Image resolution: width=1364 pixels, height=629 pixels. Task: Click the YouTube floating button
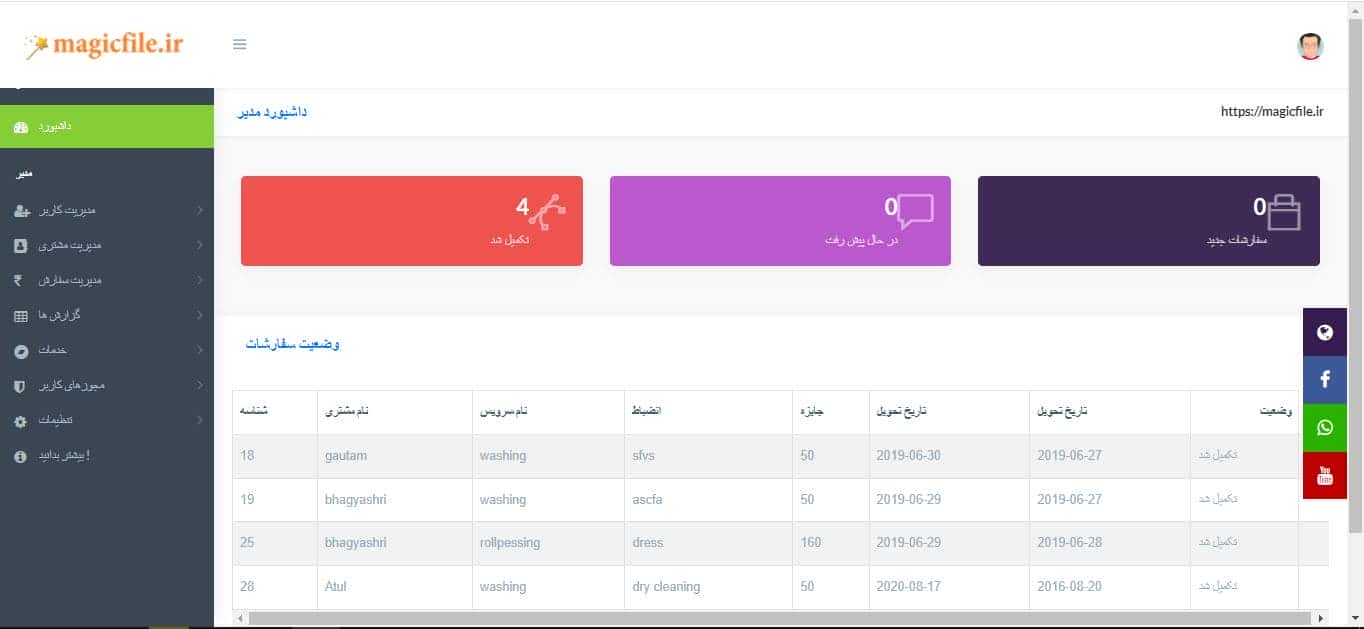click(x=1325, y=475)
